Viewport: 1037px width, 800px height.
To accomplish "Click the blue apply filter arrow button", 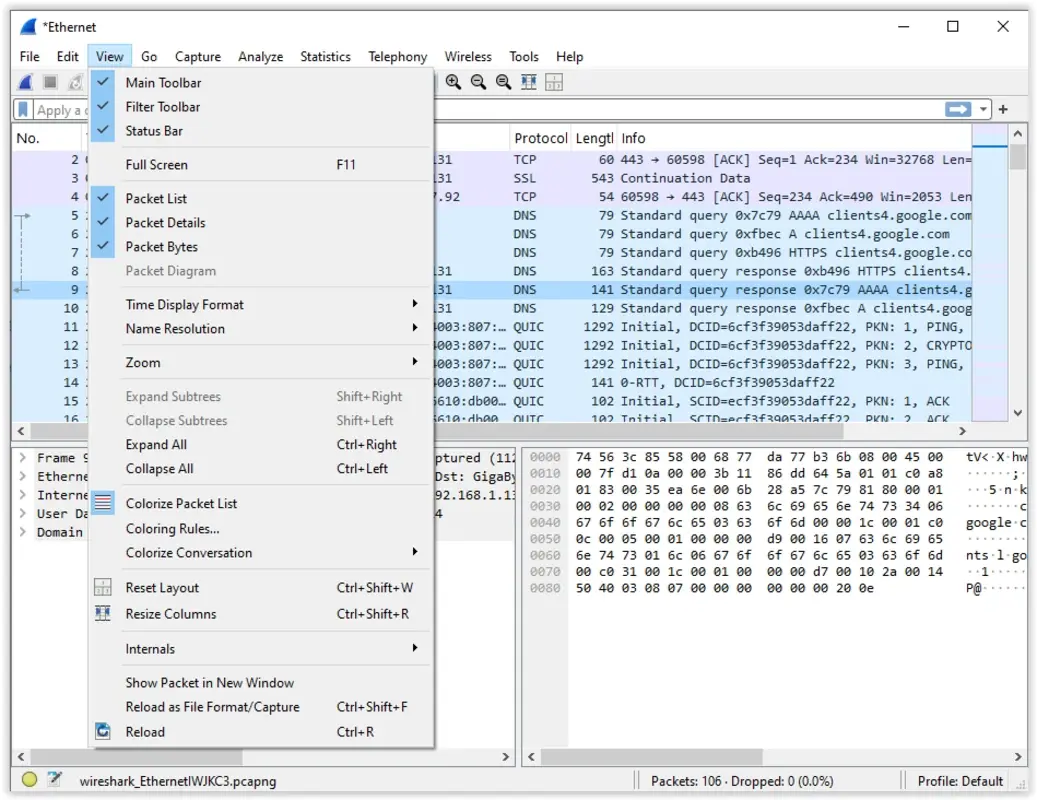I will tap(959, 110).
